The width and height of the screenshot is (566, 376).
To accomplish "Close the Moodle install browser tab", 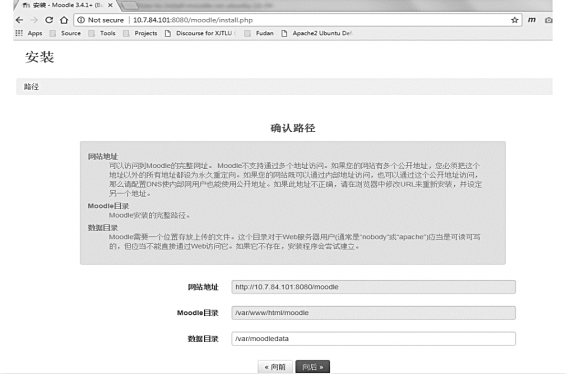I will [110, 5].
